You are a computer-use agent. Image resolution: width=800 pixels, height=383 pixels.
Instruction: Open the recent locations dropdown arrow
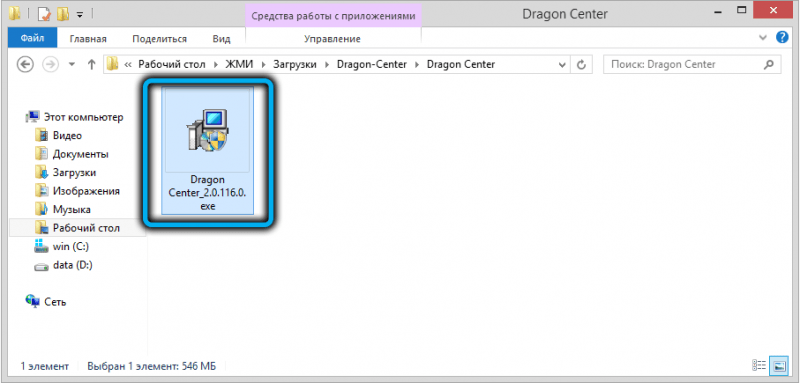pos(72,65)
